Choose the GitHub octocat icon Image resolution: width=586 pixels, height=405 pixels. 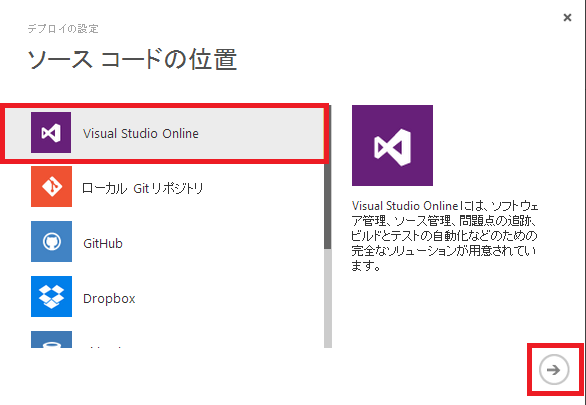(x=51, y=241)
